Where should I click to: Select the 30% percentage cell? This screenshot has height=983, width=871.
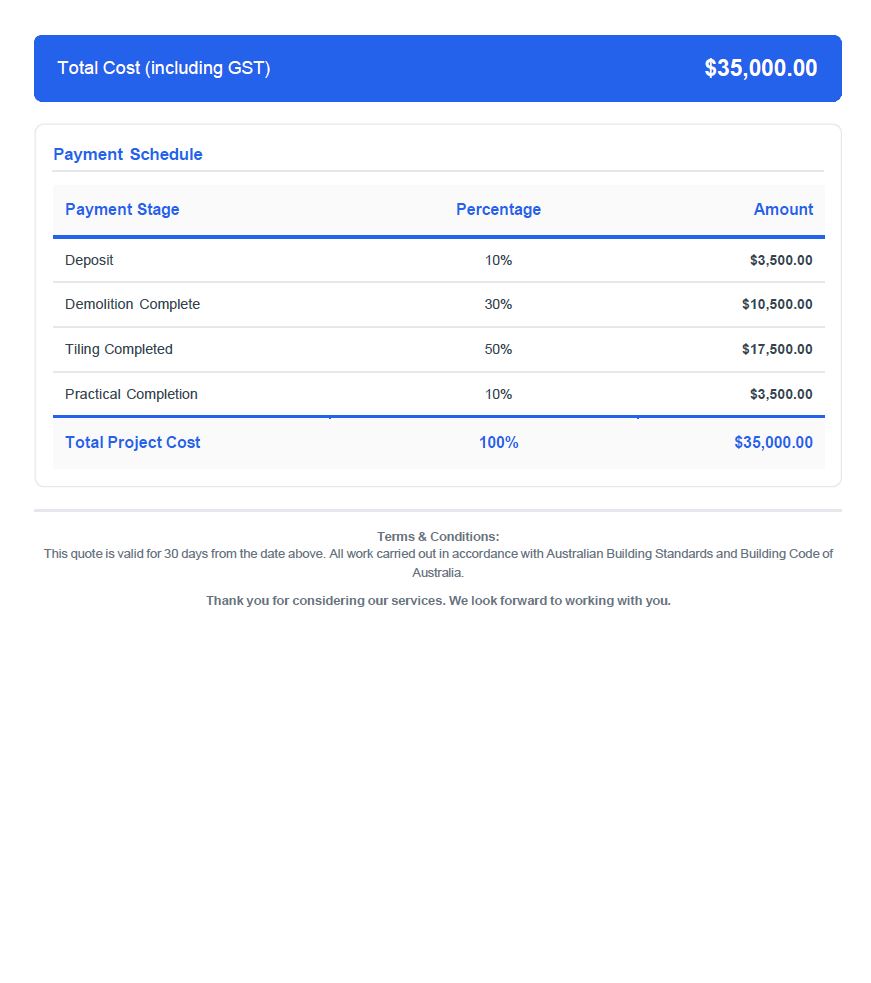[498, 304]
